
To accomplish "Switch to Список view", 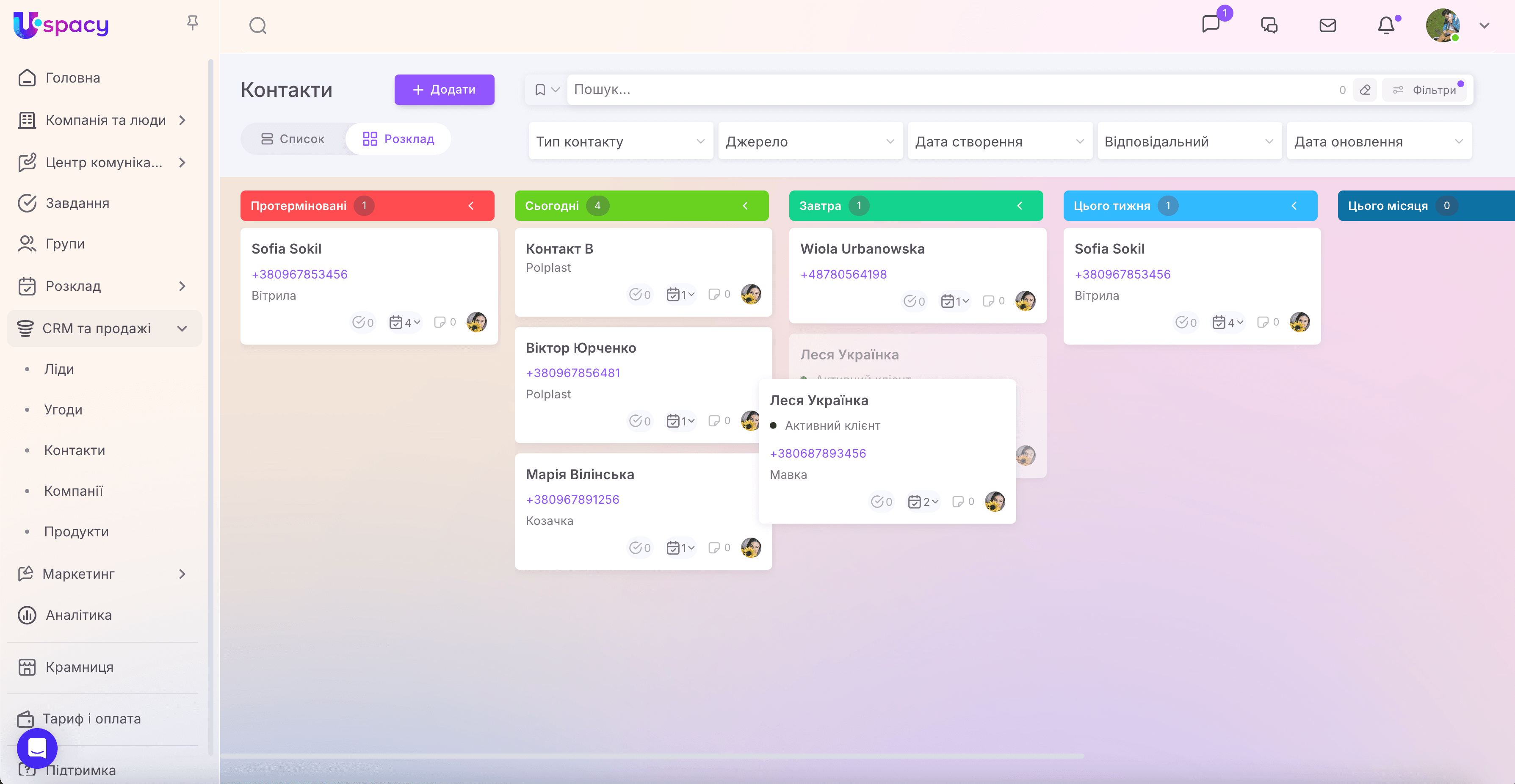I will [293, 139].
